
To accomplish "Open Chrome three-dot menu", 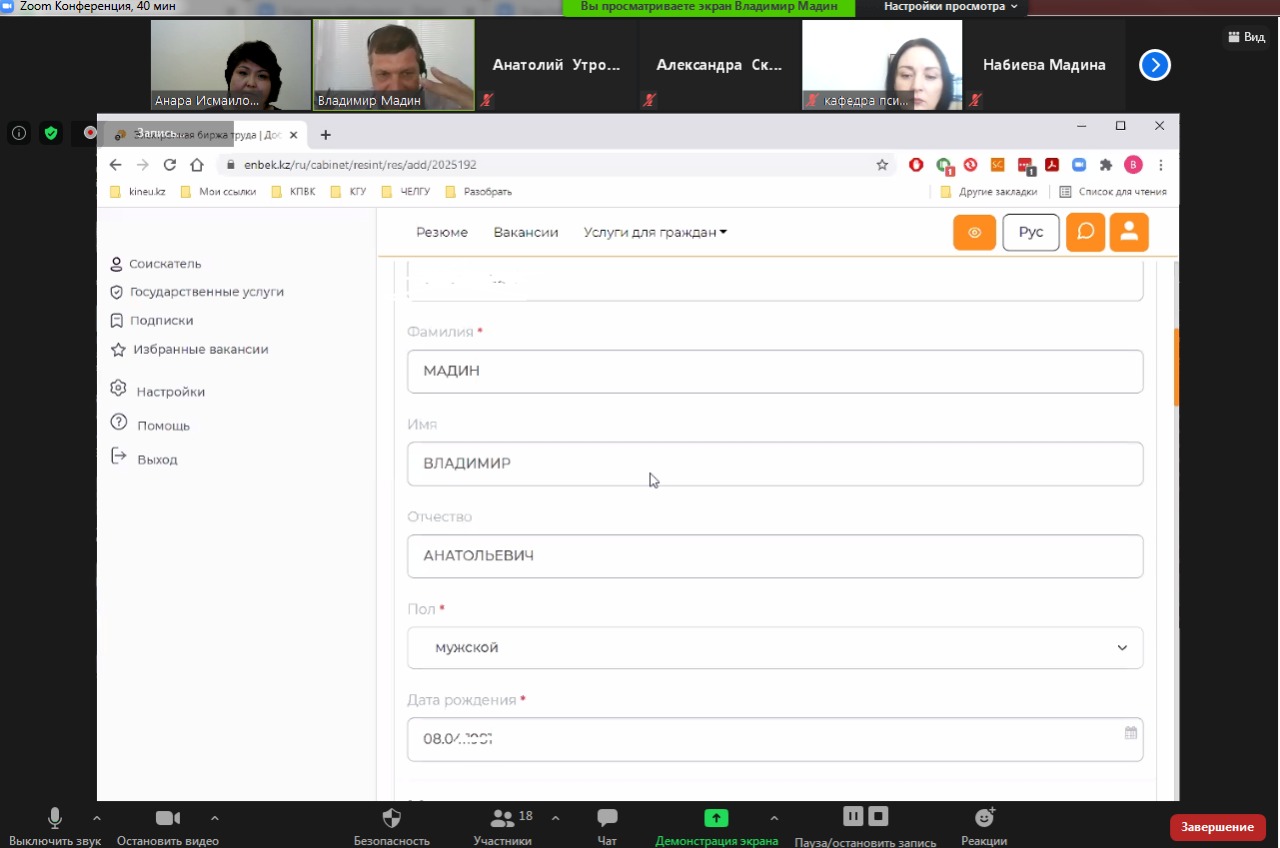I will [x=1161, y=165].
